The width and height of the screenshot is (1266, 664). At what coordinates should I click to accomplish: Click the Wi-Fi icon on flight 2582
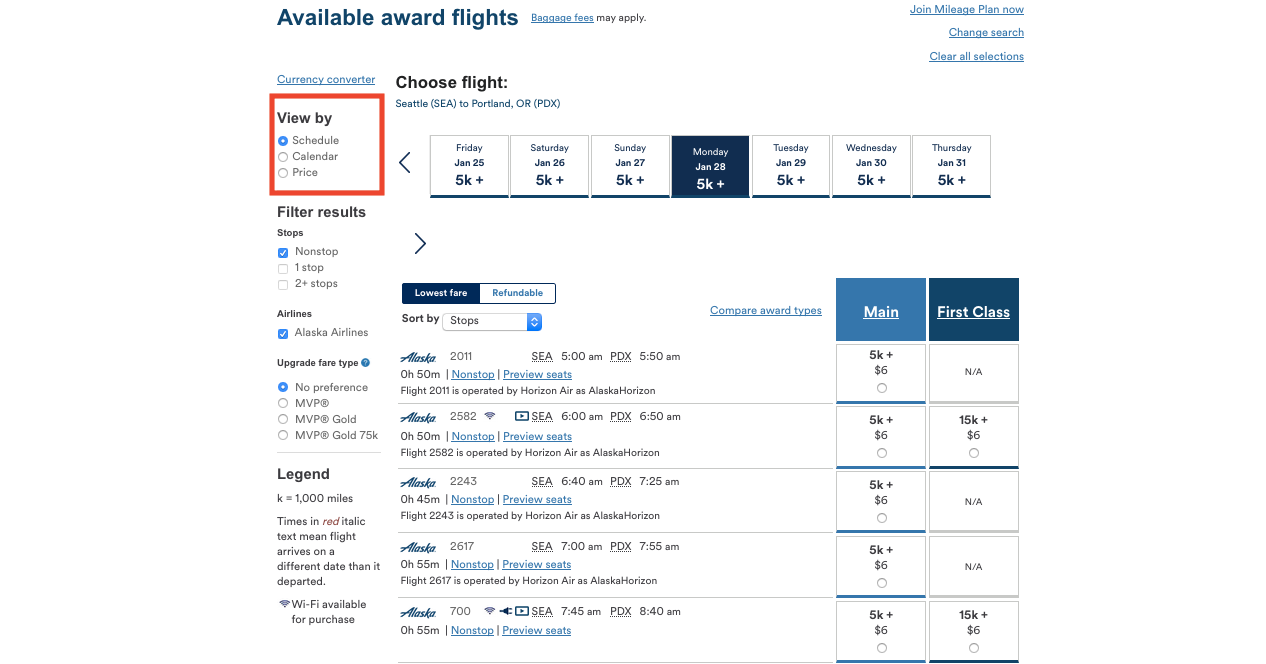click(490, 416)
